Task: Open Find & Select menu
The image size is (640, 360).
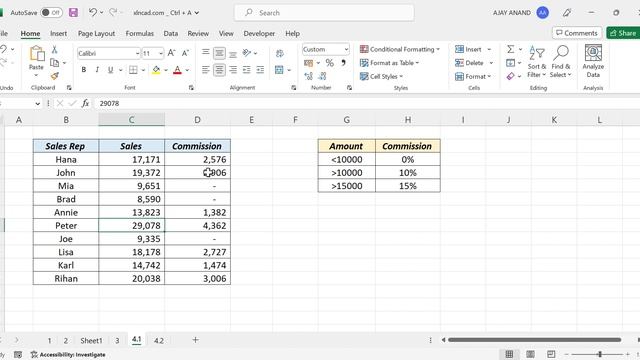Action: [x=560, y=61]
